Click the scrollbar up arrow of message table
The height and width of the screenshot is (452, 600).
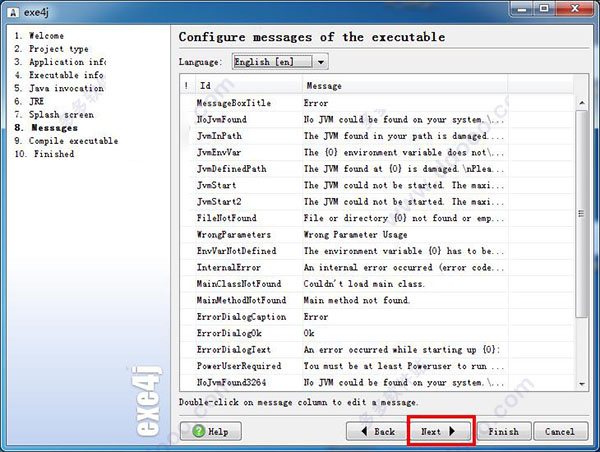pos(582,103)
